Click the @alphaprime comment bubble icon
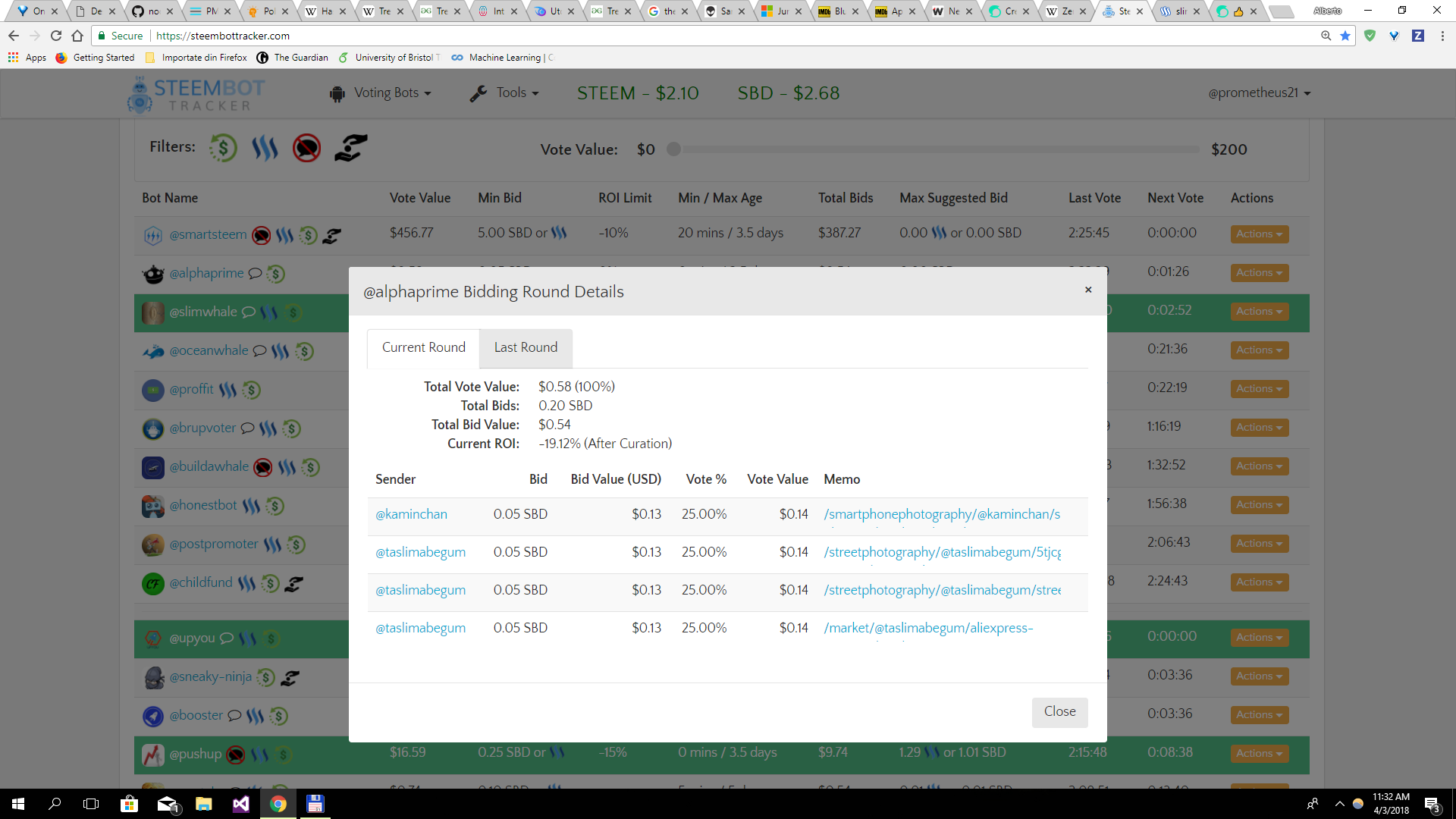Screen dimensions: 1456x819 click(x=255, y=274)
